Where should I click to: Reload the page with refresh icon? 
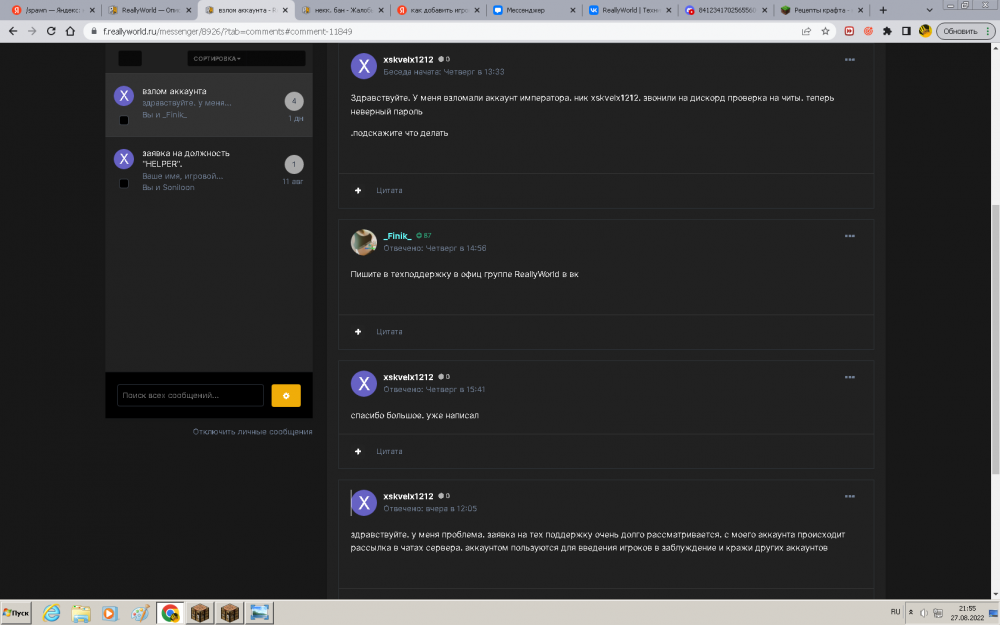[51, 31]
